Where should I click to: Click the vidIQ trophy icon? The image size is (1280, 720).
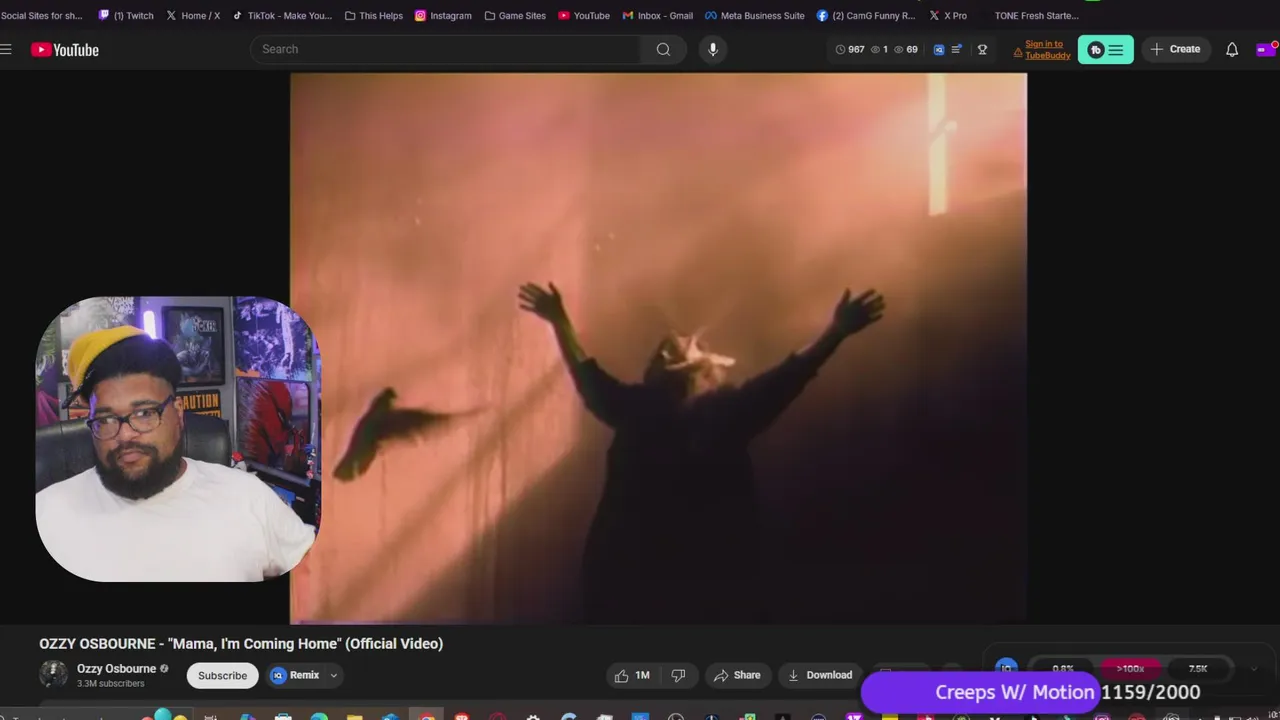982,49
